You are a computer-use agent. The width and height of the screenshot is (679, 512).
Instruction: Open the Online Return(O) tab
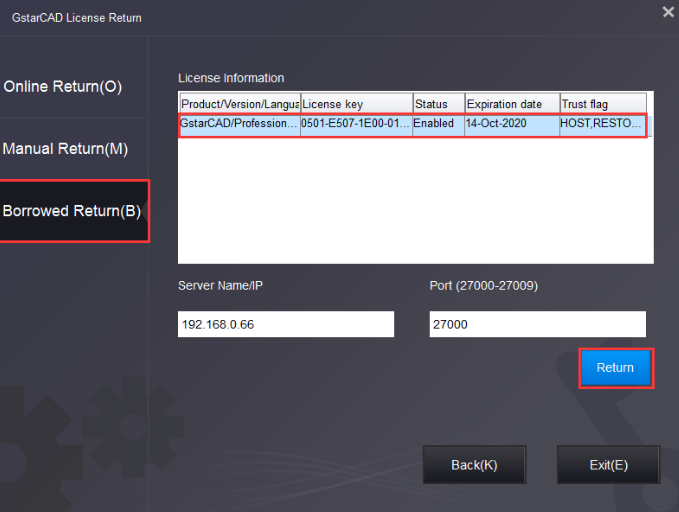pos(74,86)
